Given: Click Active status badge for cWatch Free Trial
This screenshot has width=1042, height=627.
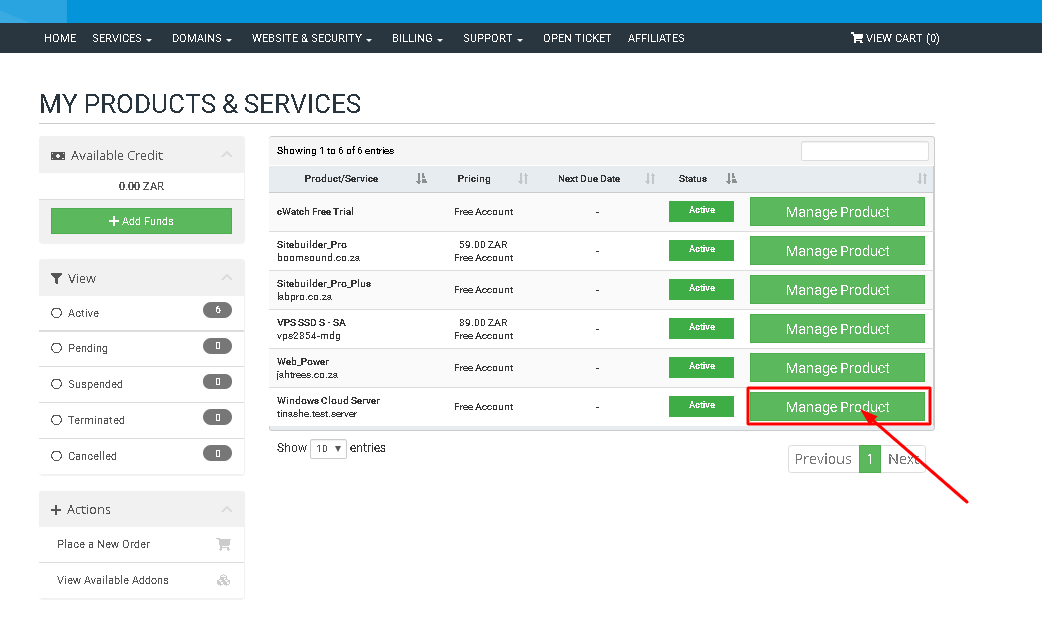Looking at the screenshot, I should (x=701, y=211).
